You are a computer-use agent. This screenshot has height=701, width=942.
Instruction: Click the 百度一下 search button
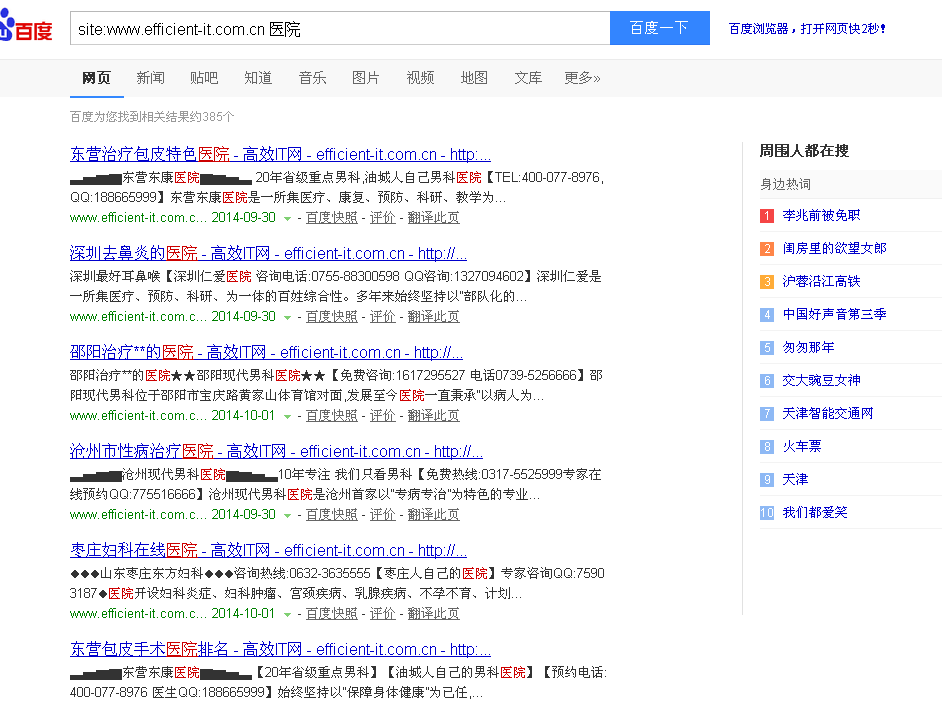point(659,28)
